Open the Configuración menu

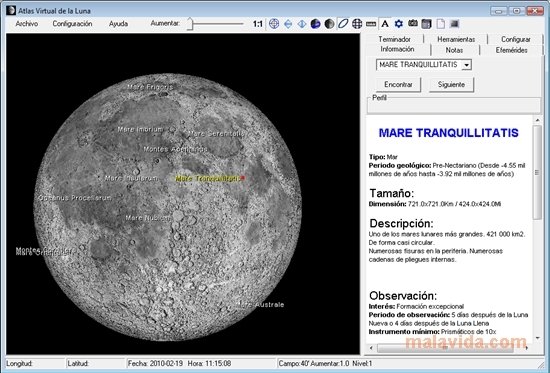72,24
